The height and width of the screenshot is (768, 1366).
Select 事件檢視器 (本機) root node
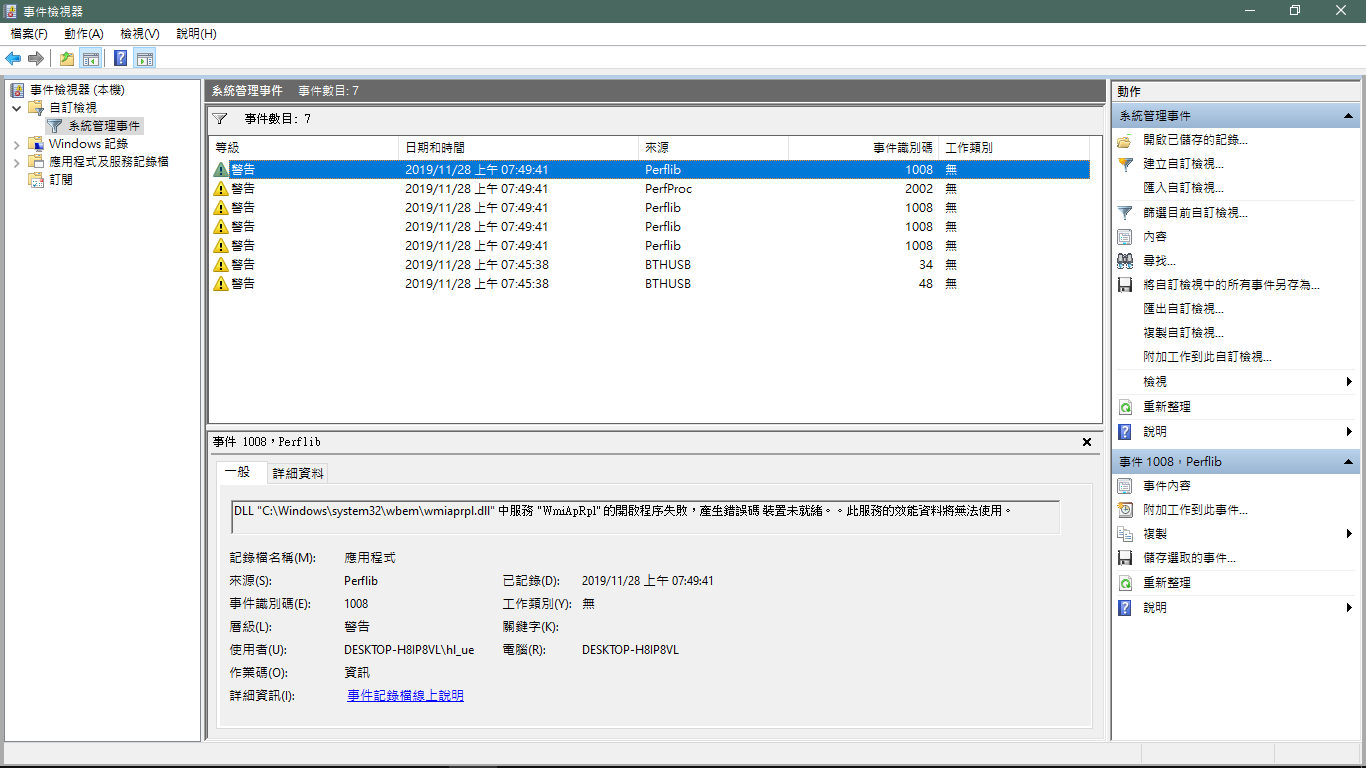point(77,90)
